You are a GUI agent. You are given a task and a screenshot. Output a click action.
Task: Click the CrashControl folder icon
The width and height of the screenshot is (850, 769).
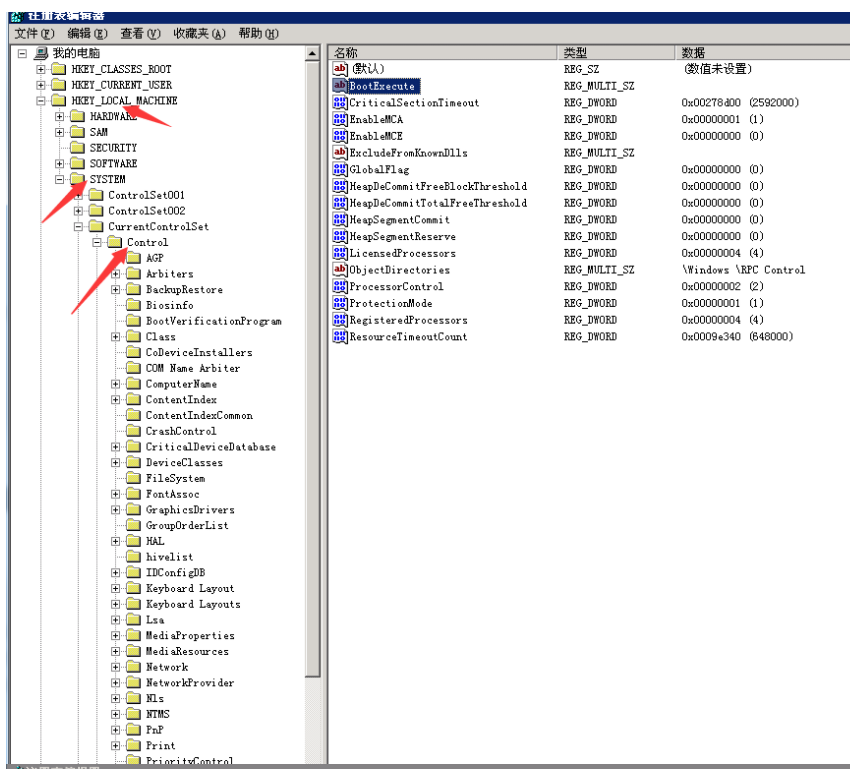tap(133, 431)
